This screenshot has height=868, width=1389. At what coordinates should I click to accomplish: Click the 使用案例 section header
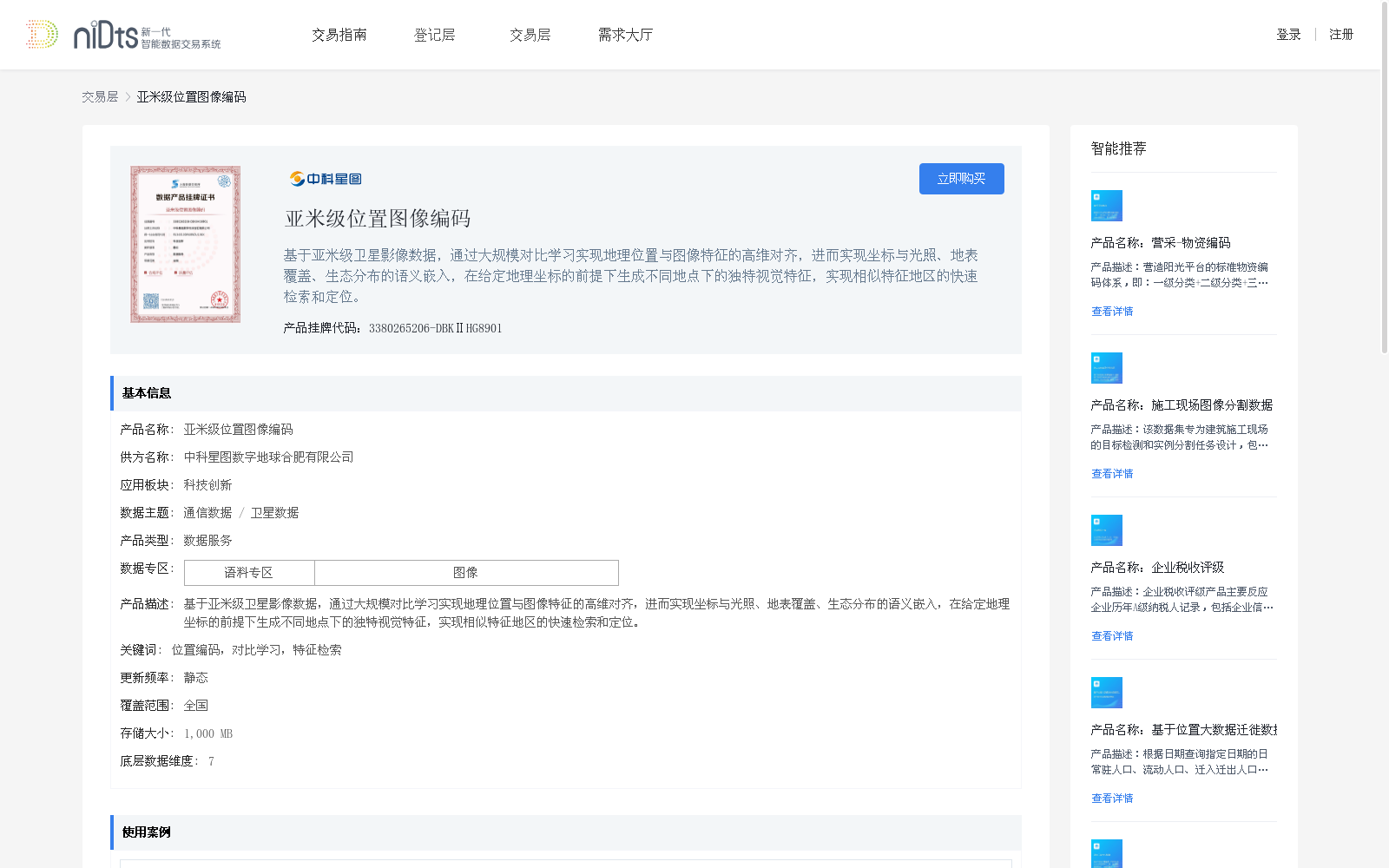pyautogui.click(x=566, y=832)
